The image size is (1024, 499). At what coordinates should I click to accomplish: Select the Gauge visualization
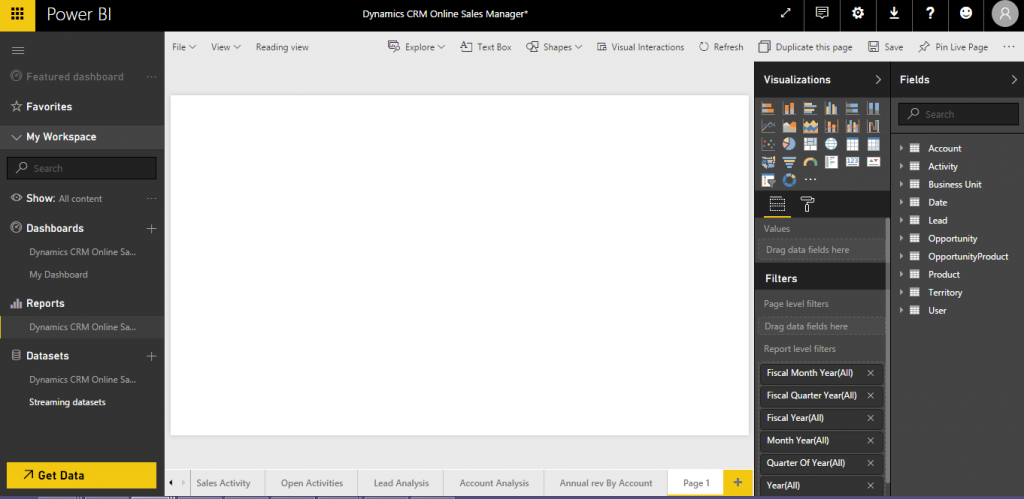point(810,161)
